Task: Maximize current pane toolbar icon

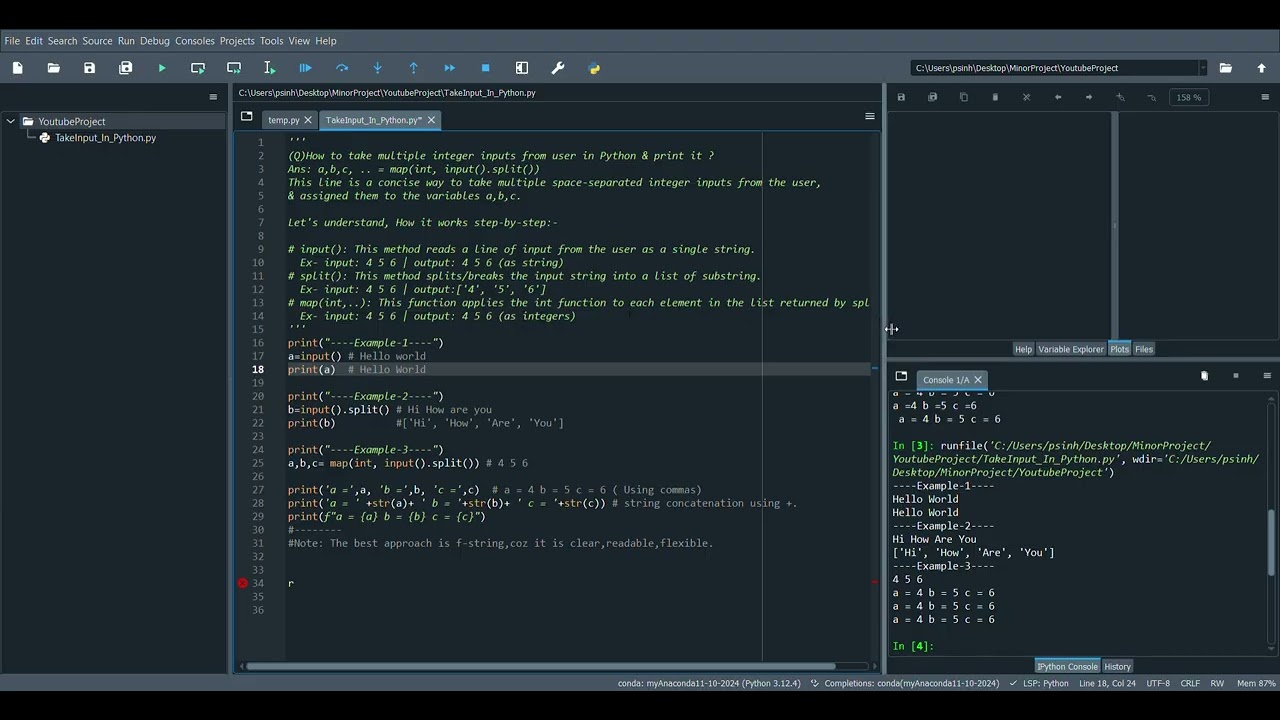Action: tap(522, 68)
